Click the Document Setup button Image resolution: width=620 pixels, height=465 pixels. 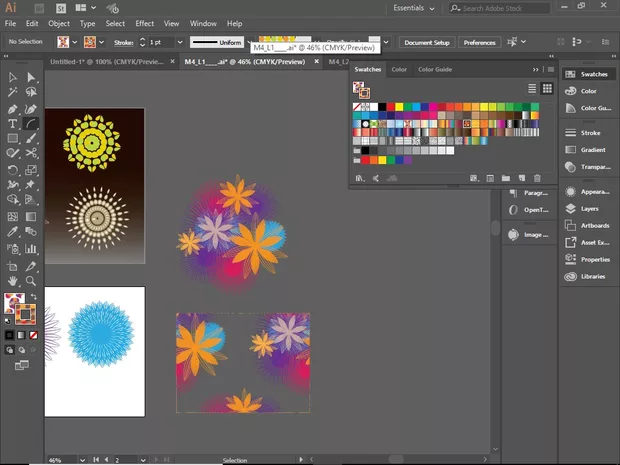[x=427, y=43]
